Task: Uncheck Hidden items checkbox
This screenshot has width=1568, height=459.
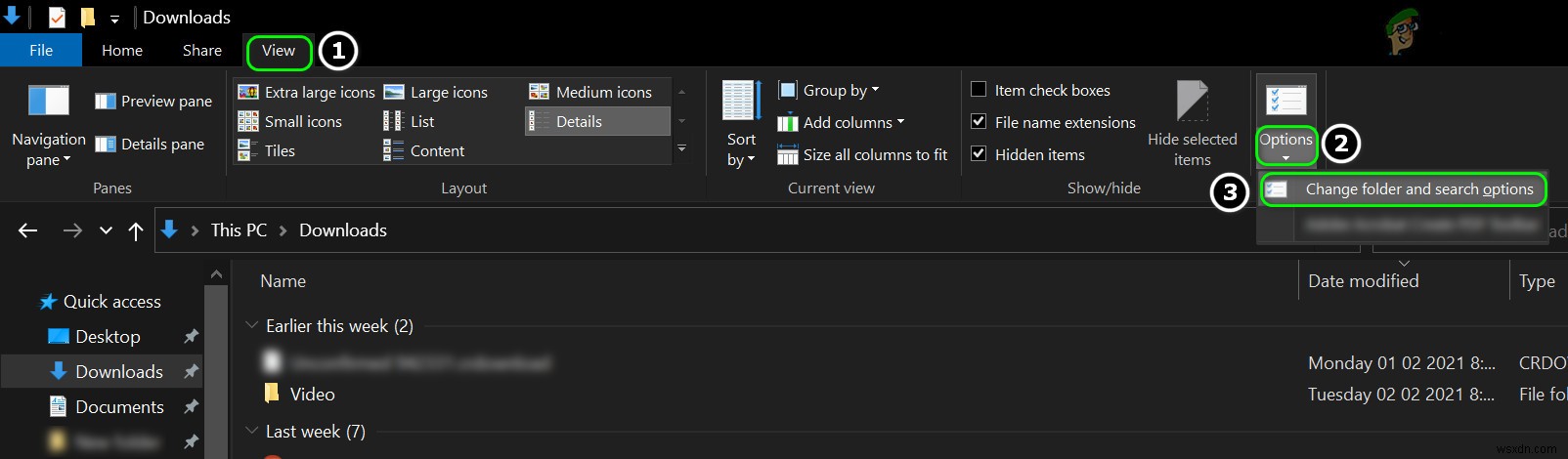Action: 979,154
